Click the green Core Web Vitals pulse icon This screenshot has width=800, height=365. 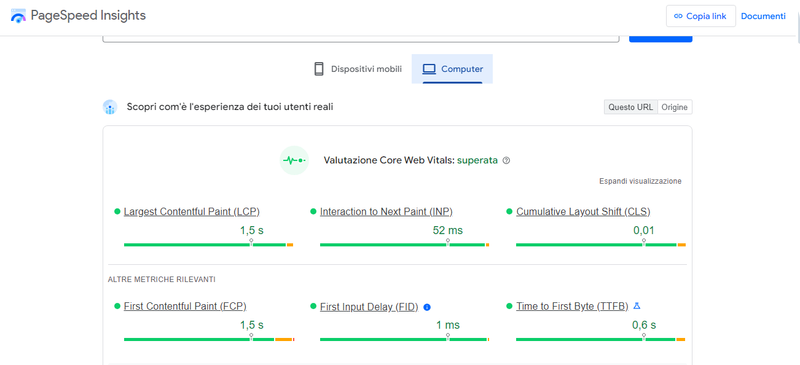tap(294, 160)
